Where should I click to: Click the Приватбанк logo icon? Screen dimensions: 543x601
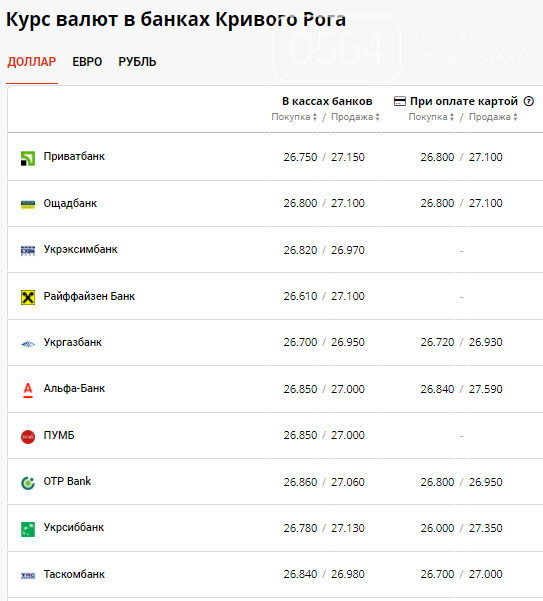[x=28, y=158]
